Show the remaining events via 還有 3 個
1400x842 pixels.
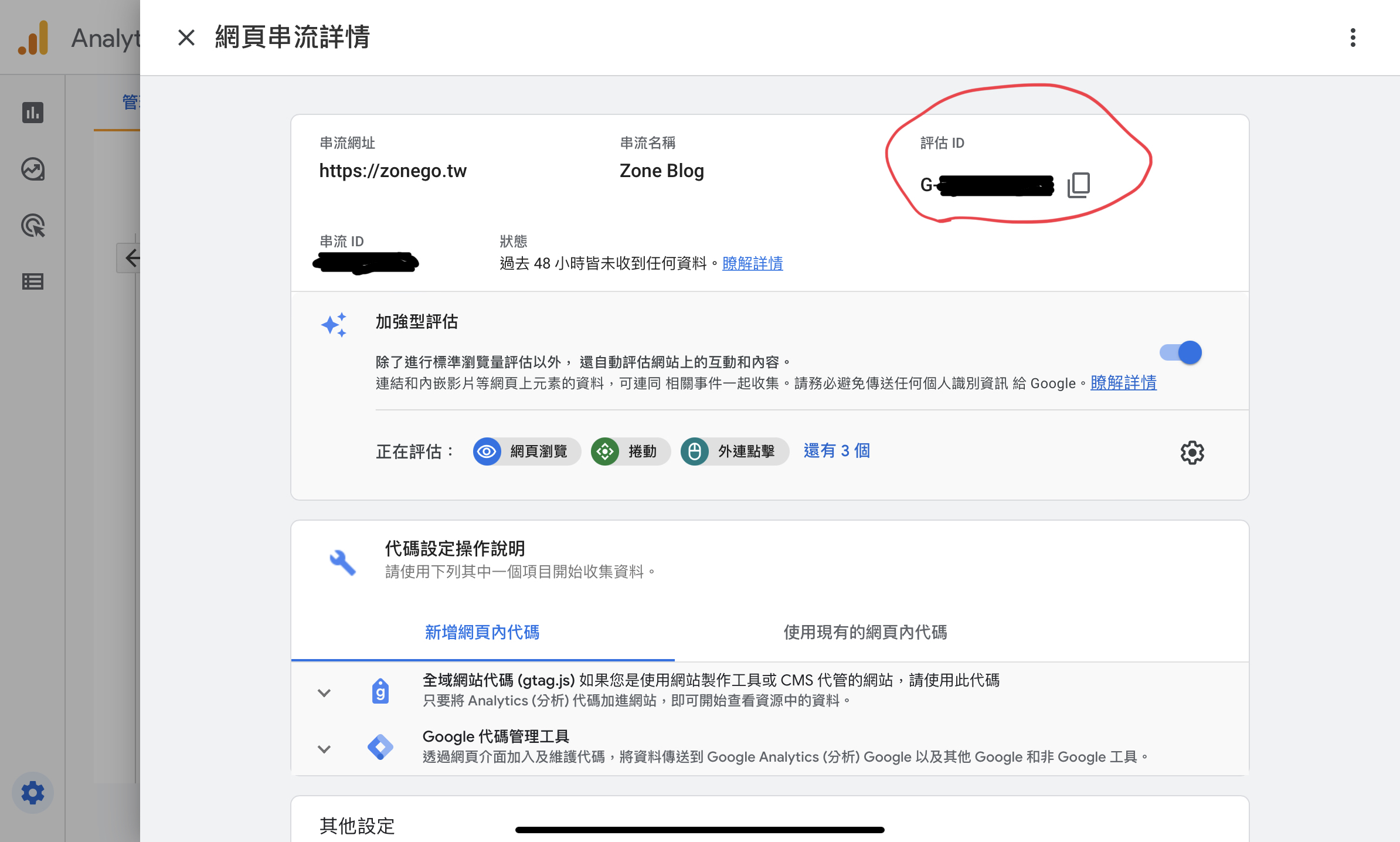[x=837, y=451]
